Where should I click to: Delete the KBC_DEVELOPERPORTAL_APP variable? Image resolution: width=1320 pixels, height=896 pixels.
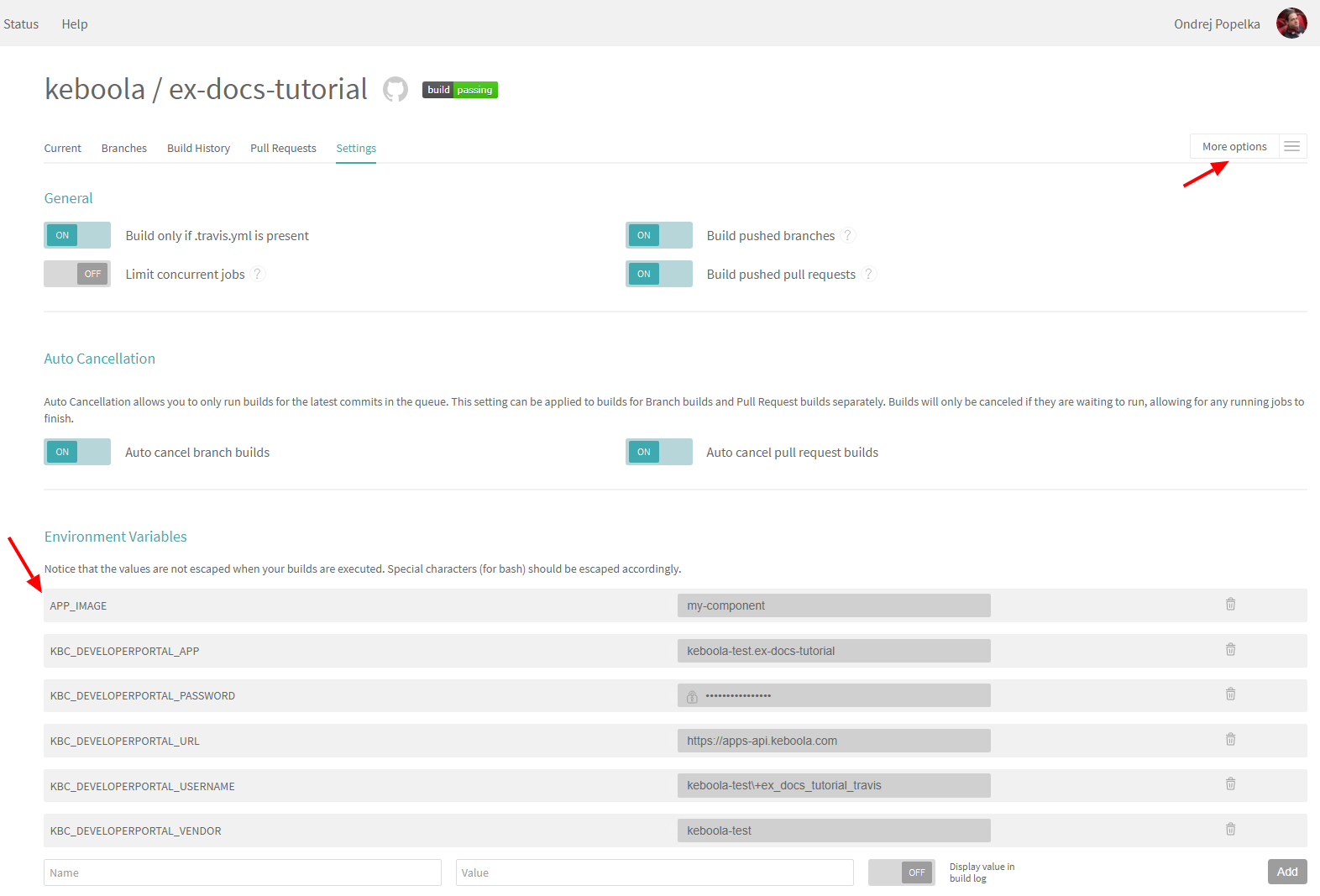coord(1230,649)
